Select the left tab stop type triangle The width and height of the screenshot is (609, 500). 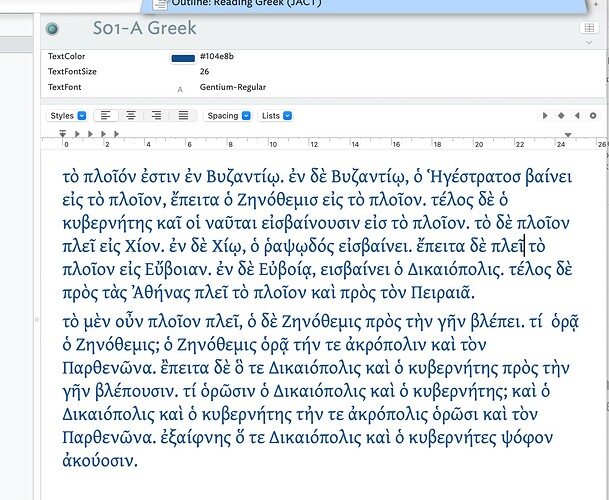545,116
